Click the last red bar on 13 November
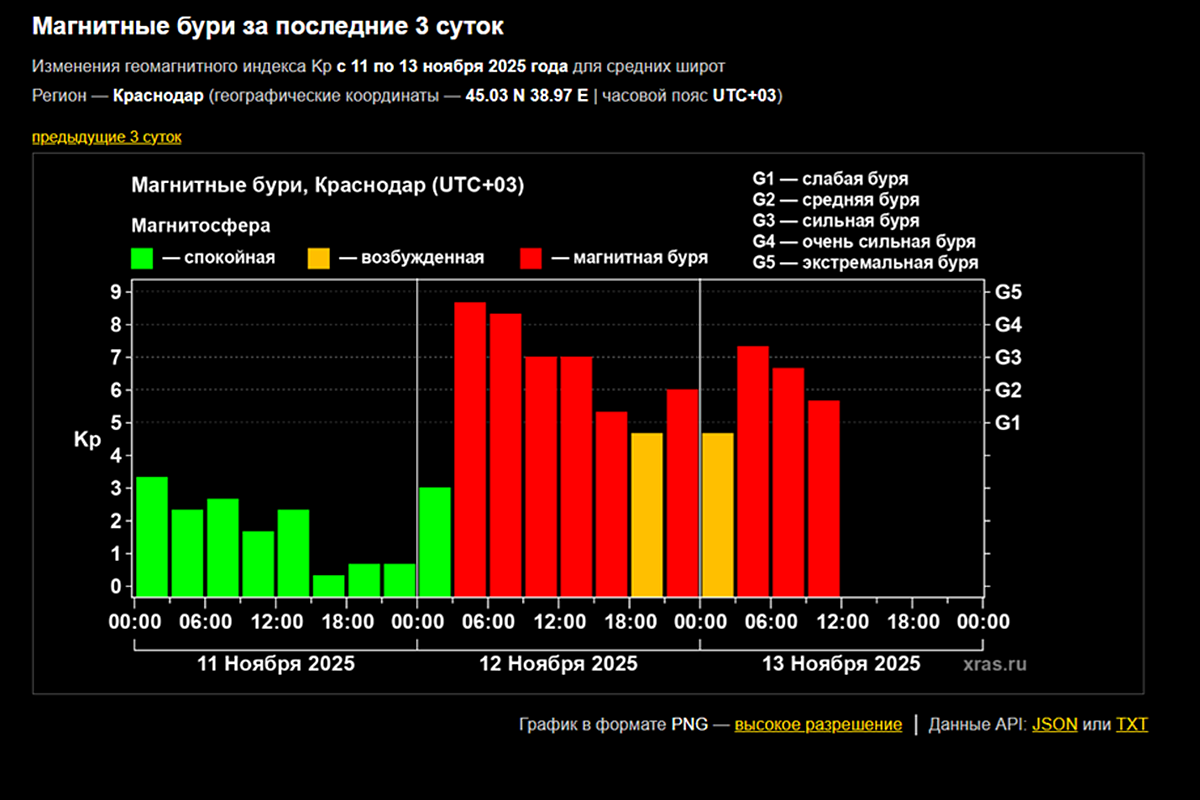 click(x=824, y=497)
